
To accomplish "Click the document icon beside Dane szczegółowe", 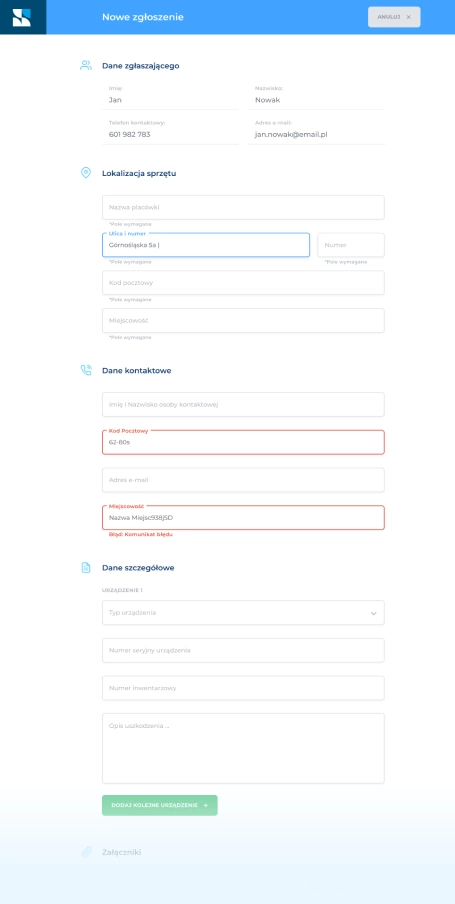I will click(86, 567).
